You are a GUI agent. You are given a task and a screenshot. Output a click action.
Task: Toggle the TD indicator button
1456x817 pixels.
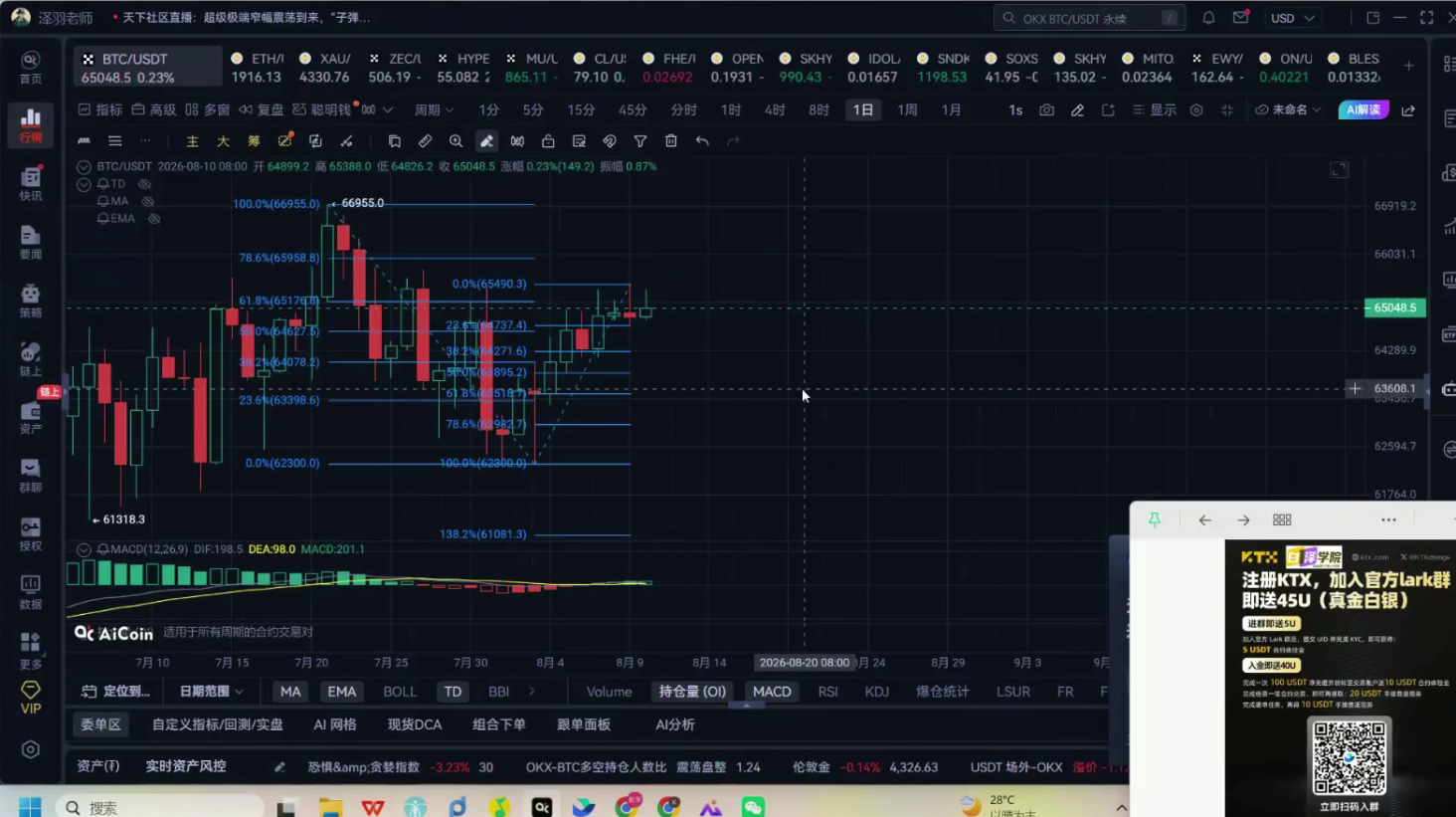[453, 692]
